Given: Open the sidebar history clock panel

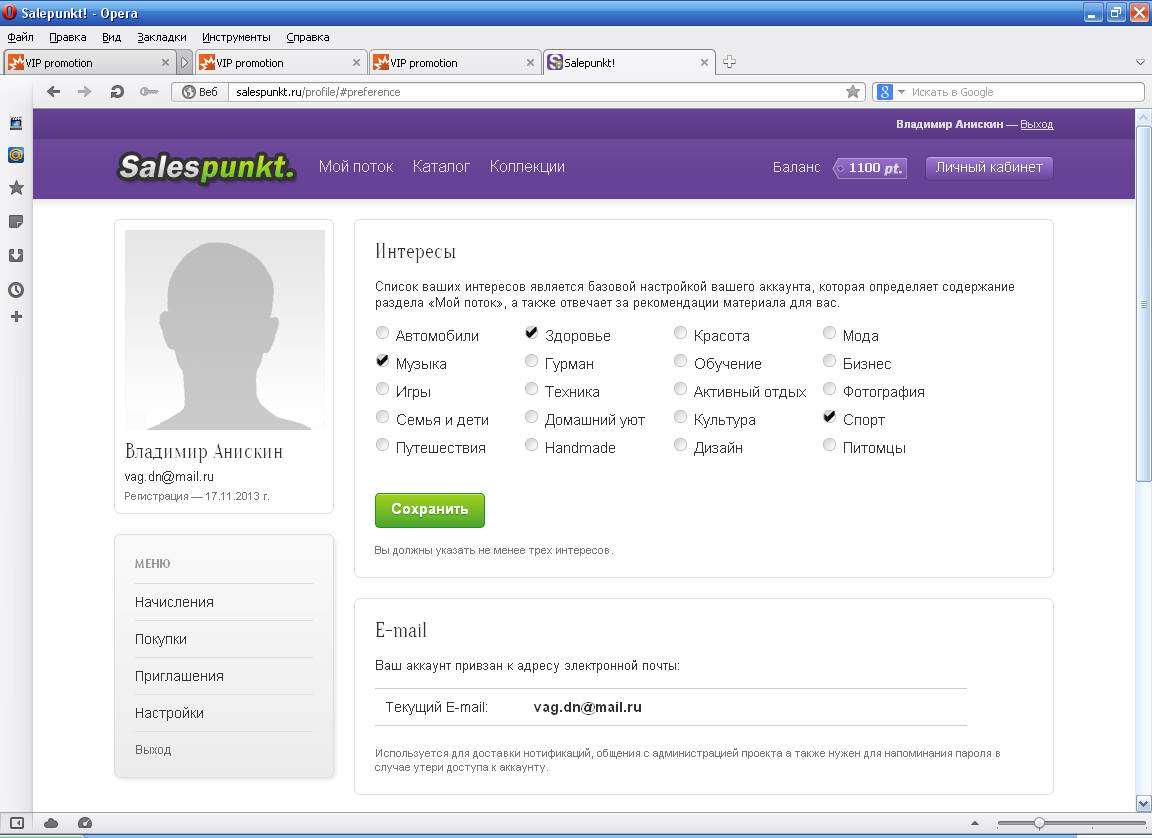Looking at the screenshot, I should [x=16, y=289].
